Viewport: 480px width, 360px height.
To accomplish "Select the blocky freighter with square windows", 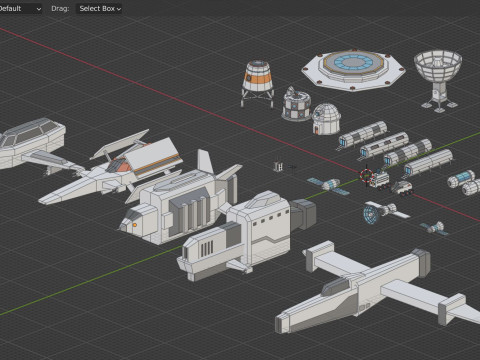I will 247,233.
